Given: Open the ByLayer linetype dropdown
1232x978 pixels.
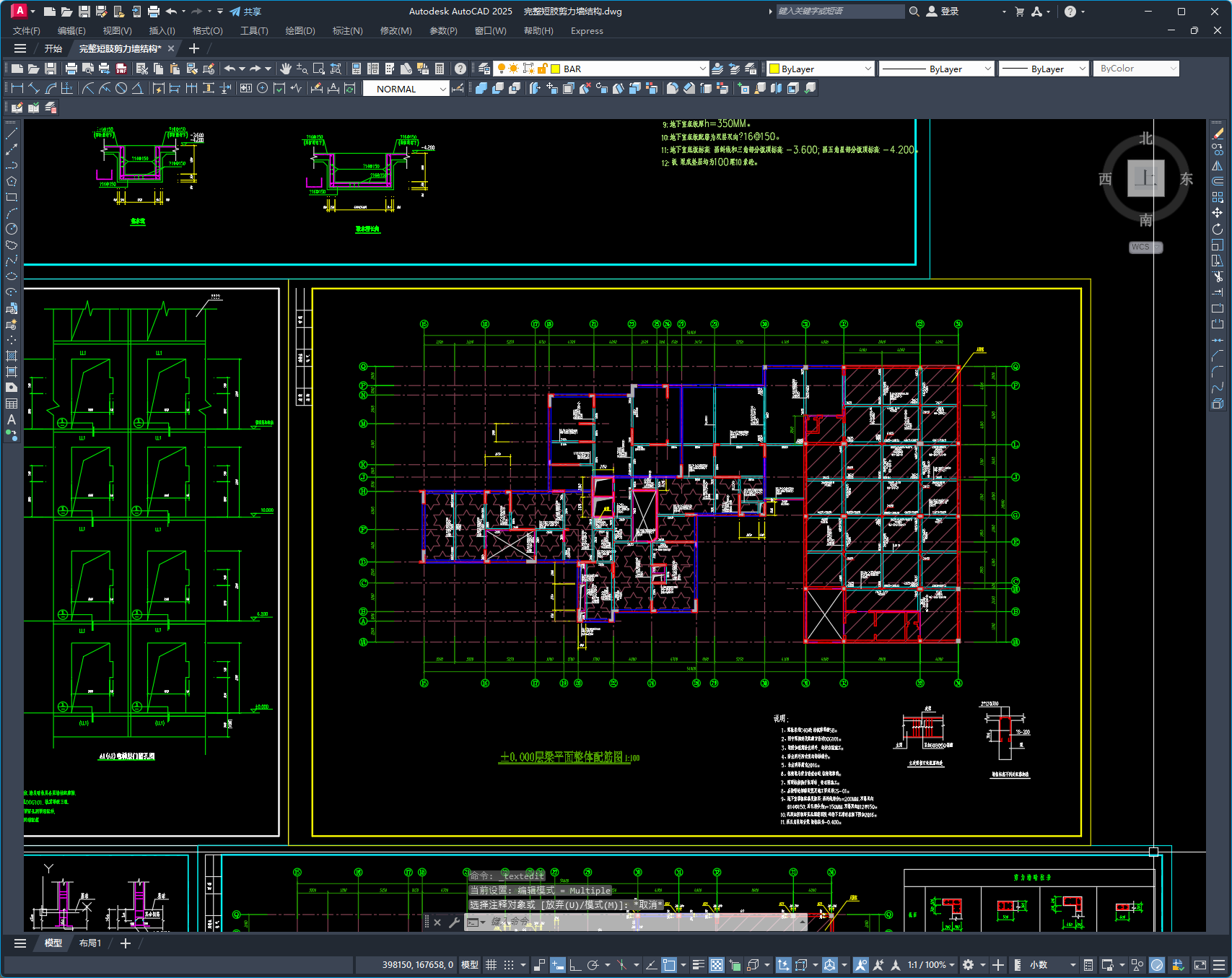Looking at the screenshot, I should pos(988,69).
